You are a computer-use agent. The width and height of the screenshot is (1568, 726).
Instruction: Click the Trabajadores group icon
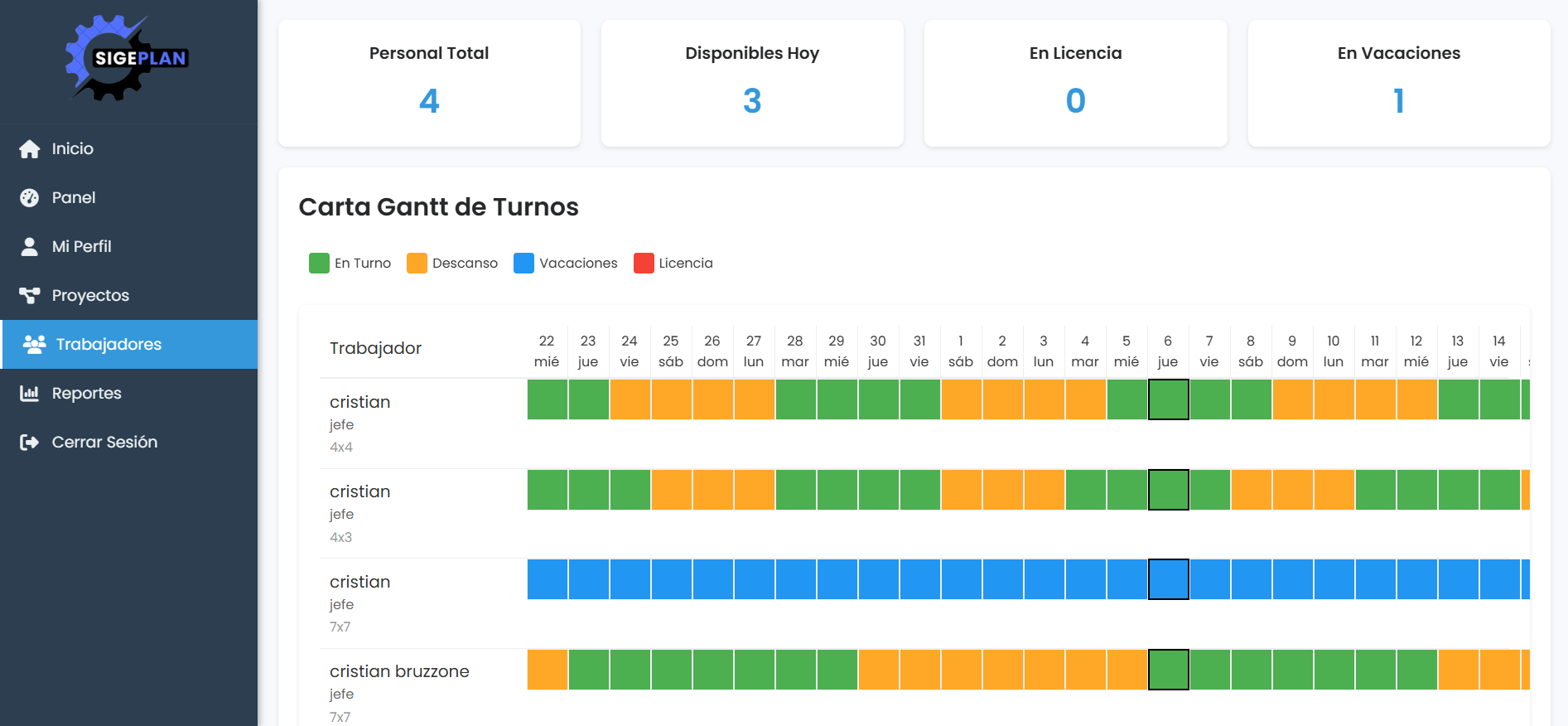pyautogui.click(x=34, y=345)
